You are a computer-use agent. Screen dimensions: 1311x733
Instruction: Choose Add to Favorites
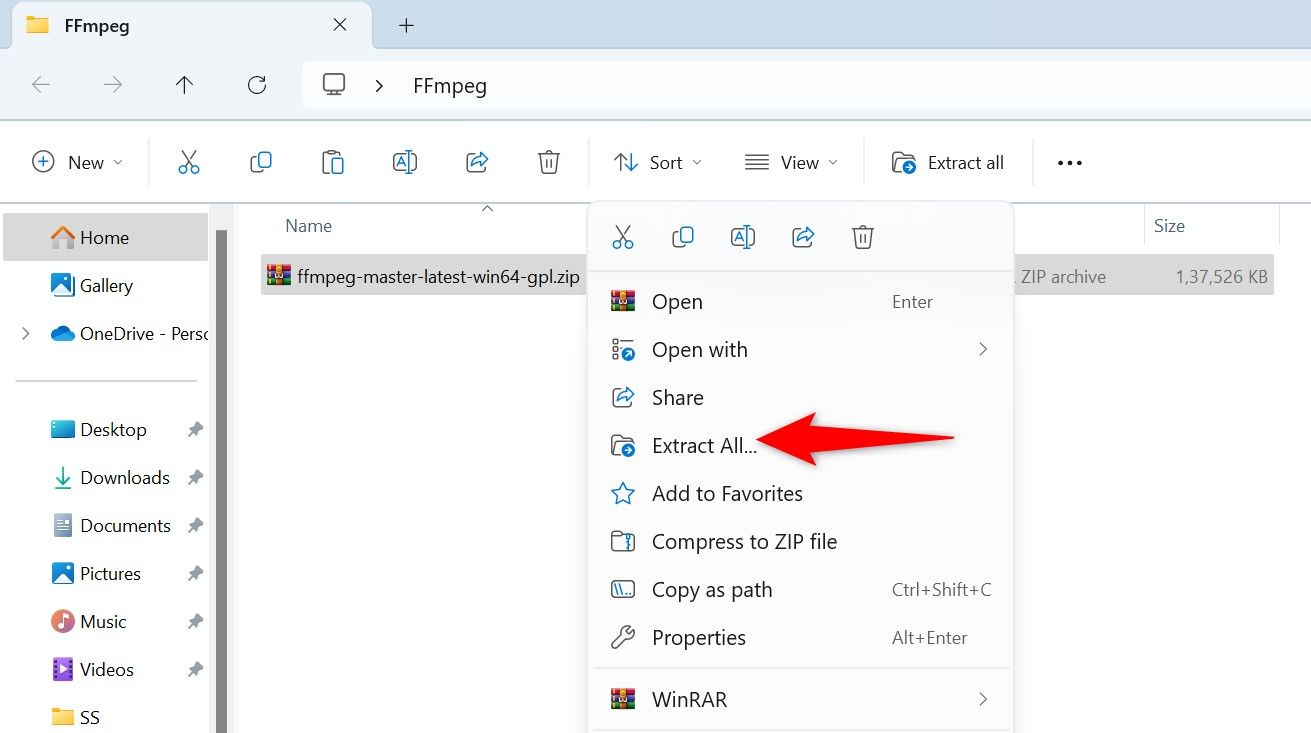coord(802,494)
